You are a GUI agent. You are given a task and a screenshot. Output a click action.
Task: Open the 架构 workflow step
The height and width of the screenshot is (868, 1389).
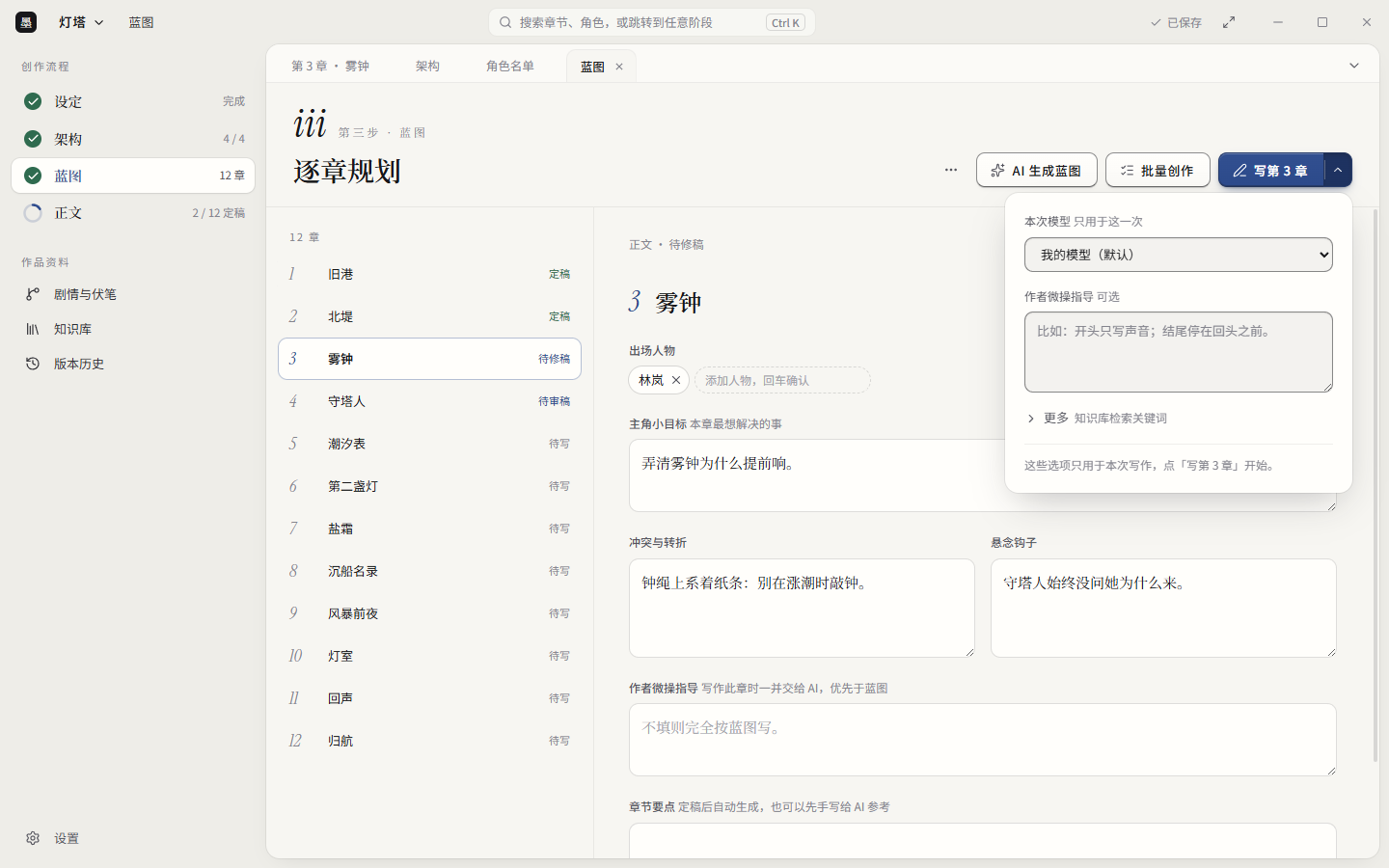(x=133, y=139)
